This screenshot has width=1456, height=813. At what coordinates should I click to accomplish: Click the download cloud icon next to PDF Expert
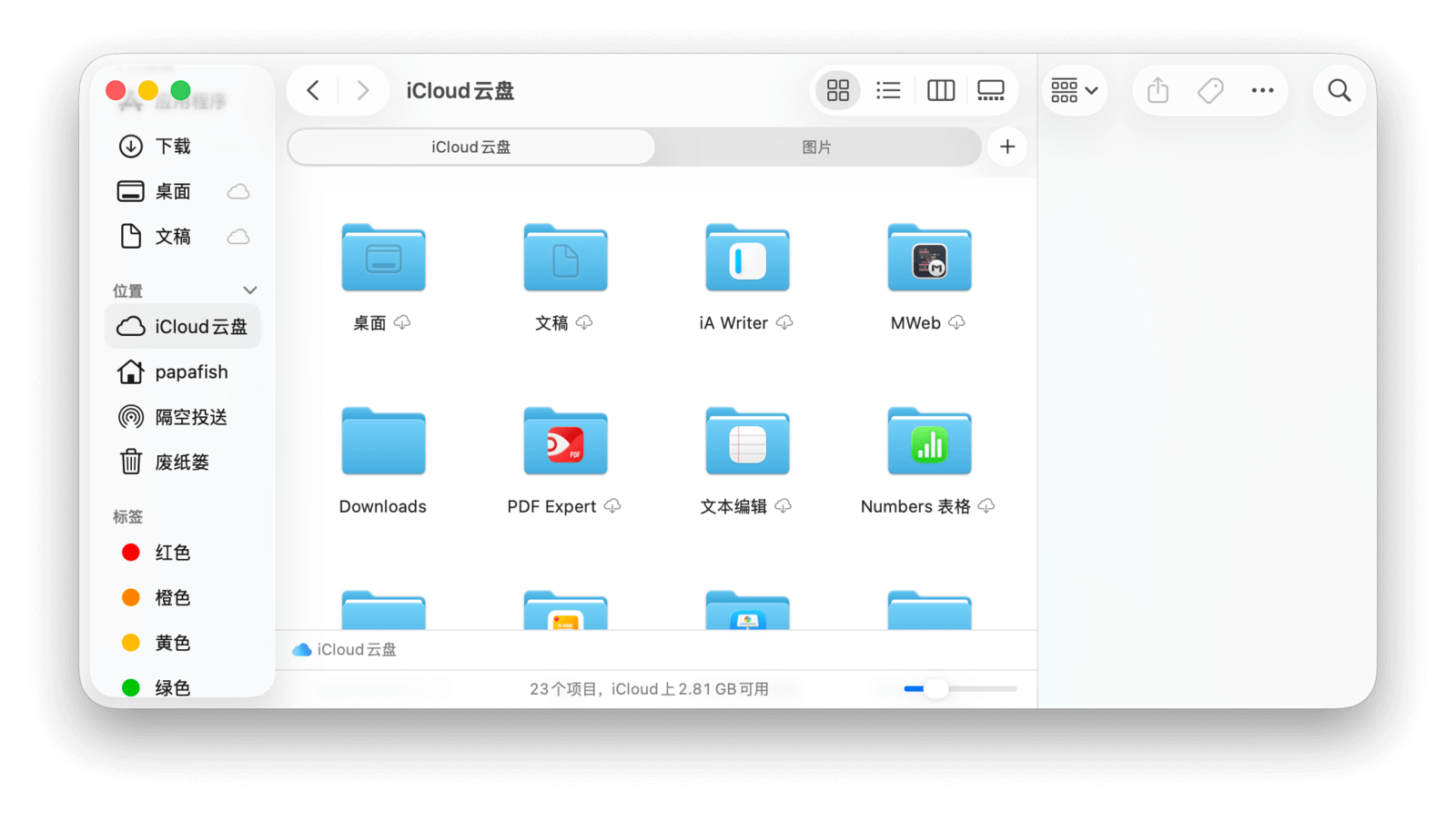(612, 505)
